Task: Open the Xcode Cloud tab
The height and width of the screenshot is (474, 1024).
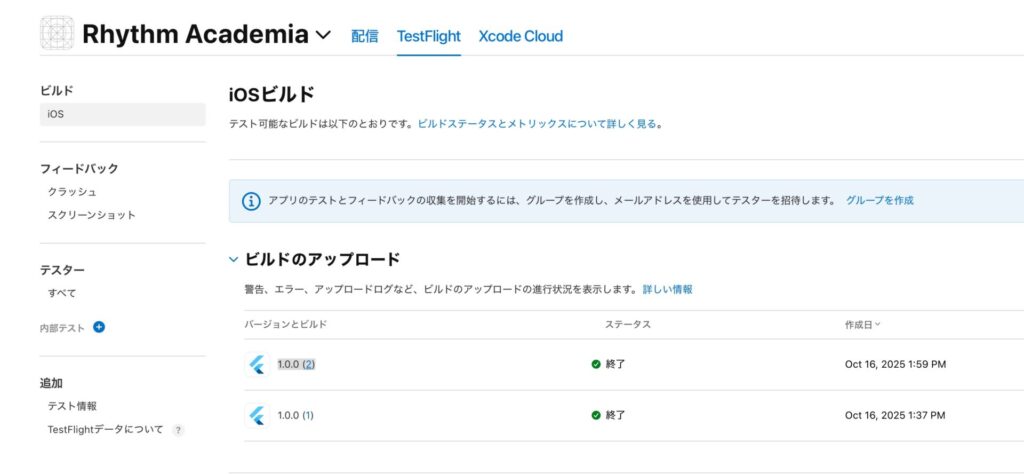Action: (x=520, y=36)
